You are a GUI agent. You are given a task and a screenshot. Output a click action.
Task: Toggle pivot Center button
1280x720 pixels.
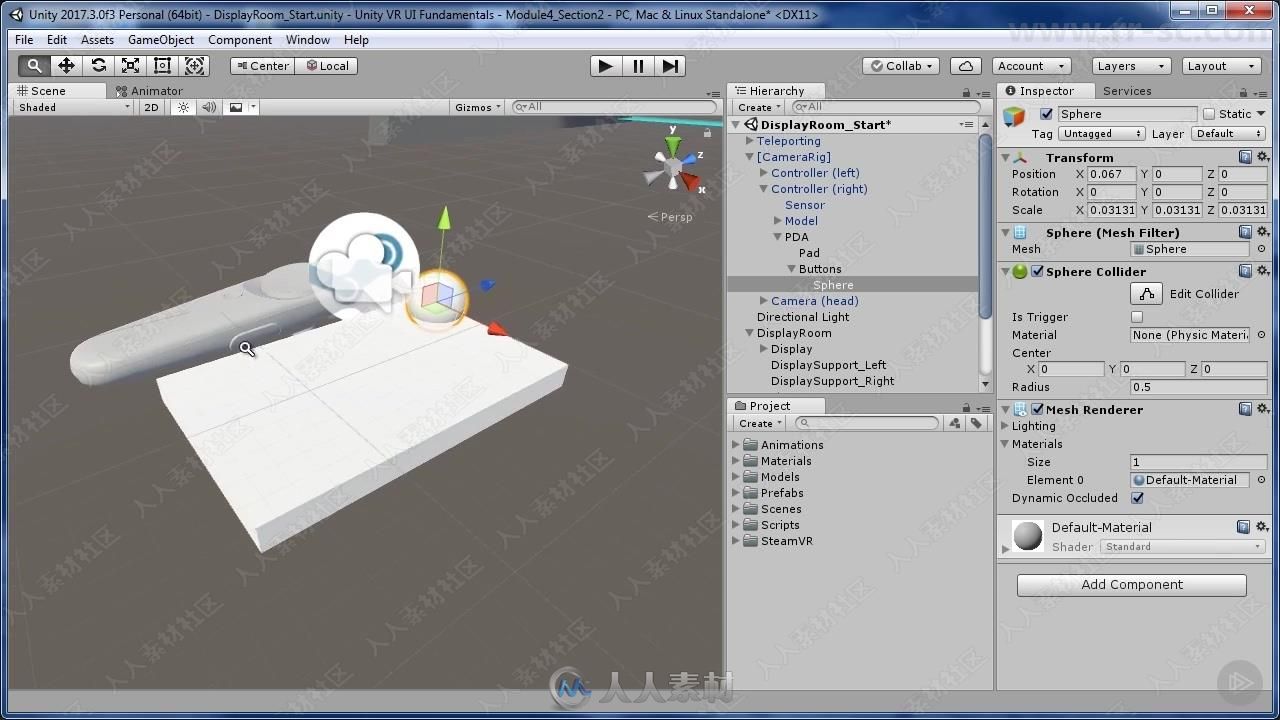(262, 66)
